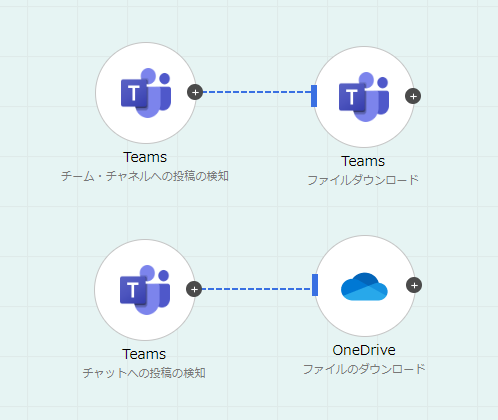Click plus button on the OneDrive node

(414, 285)
